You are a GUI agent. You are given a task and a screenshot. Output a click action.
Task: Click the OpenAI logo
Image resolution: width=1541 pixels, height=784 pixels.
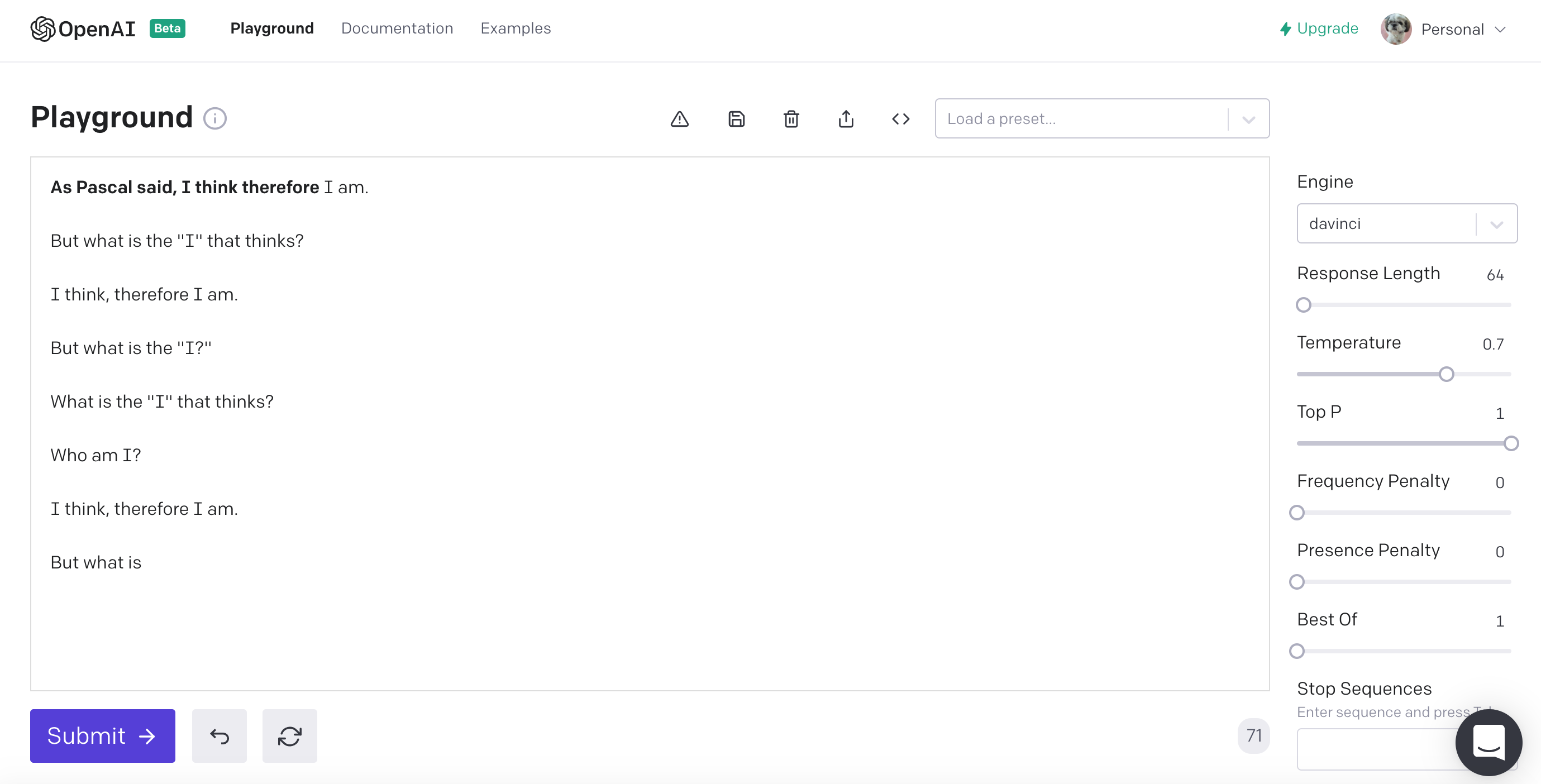tap(83, 28)
